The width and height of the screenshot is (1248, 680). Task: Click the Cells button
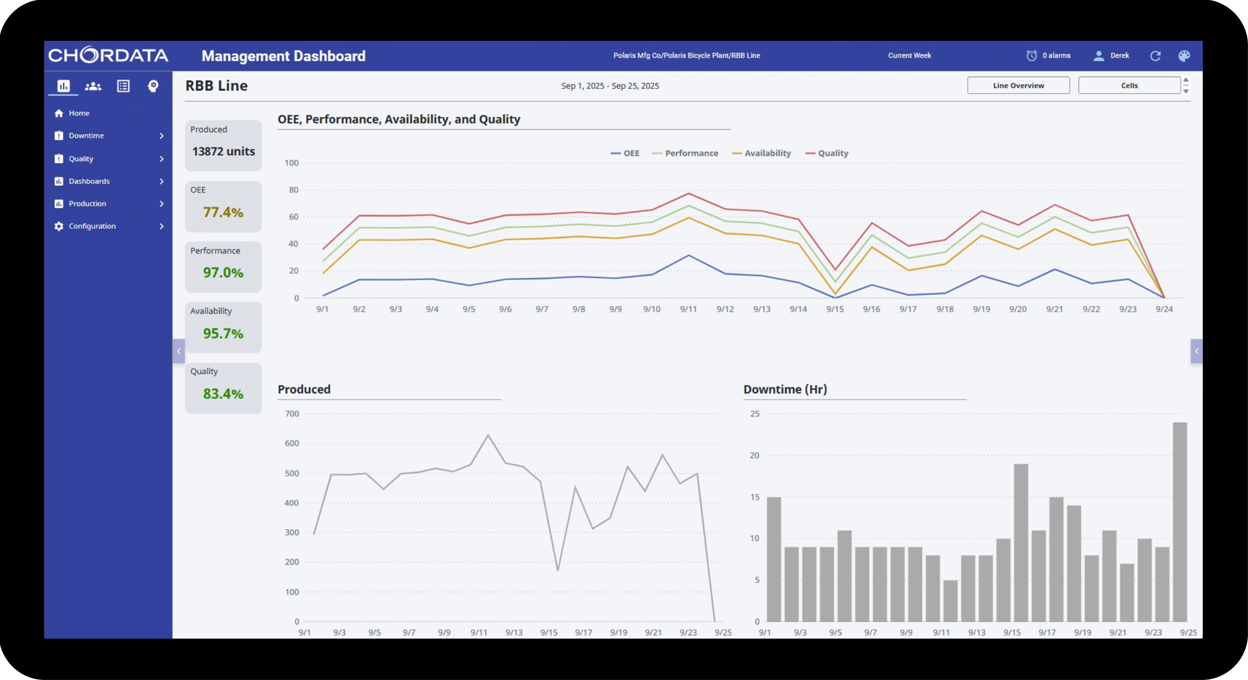pos(1129,86)
